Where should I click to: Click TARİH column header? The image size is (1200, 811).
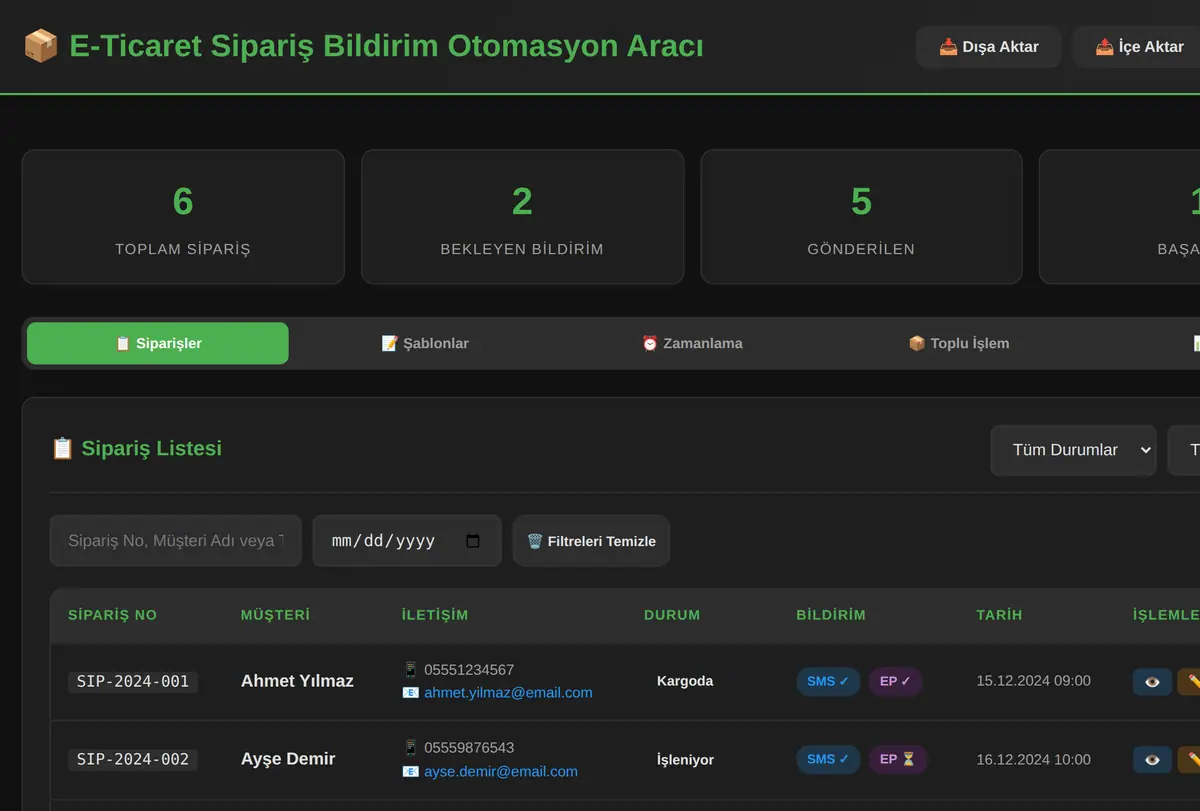(x=999, y=615)
